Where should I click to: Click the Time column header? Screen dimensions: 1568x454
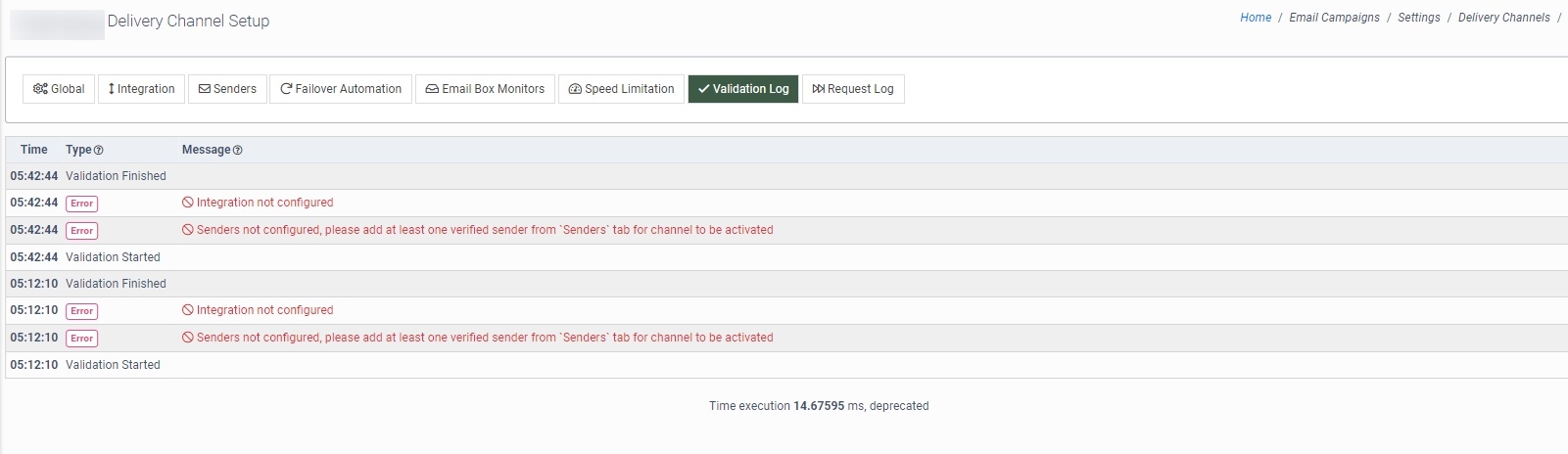point(33,150)
